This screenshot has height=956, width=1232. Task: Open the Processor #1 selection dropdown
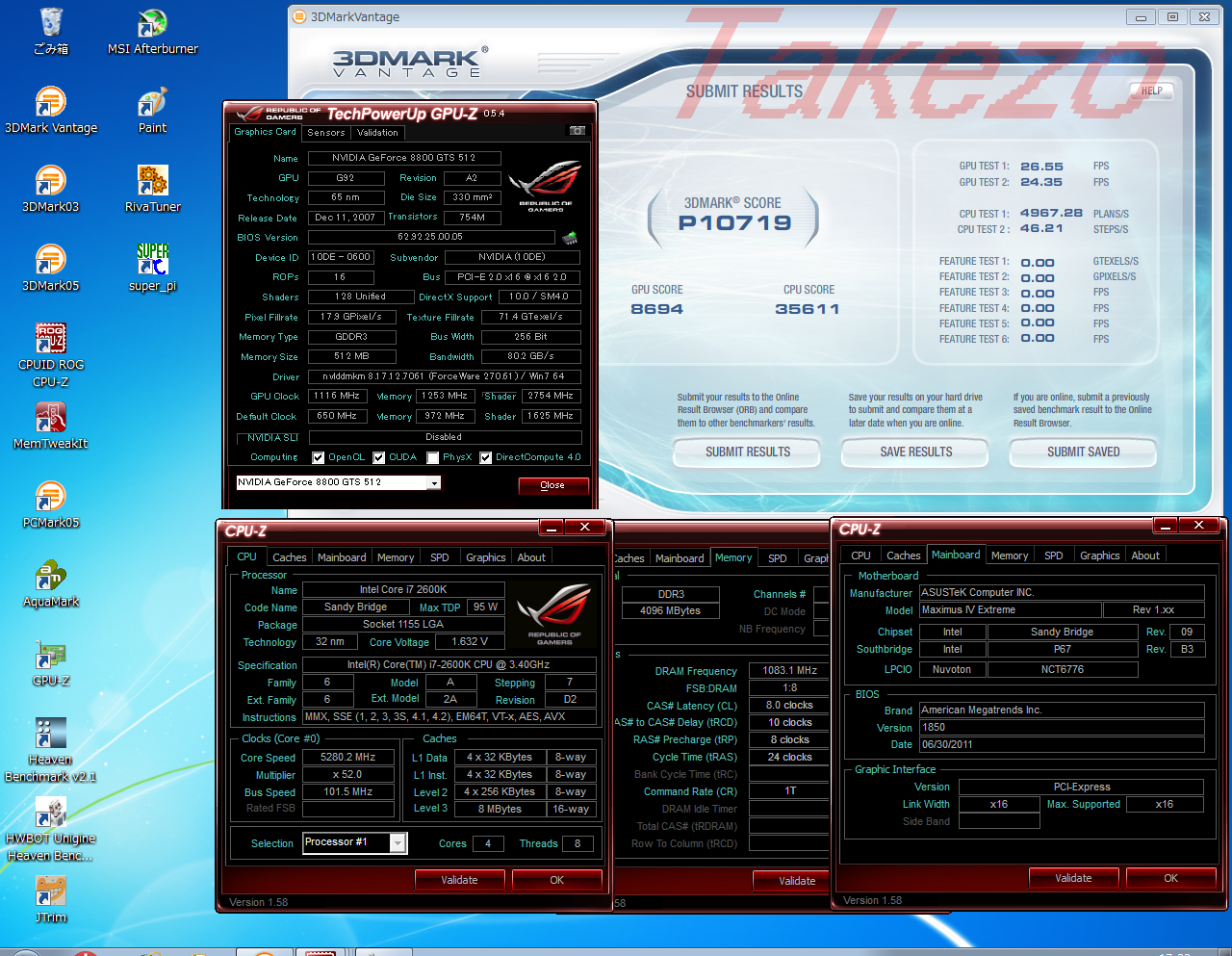click(398, 843)
